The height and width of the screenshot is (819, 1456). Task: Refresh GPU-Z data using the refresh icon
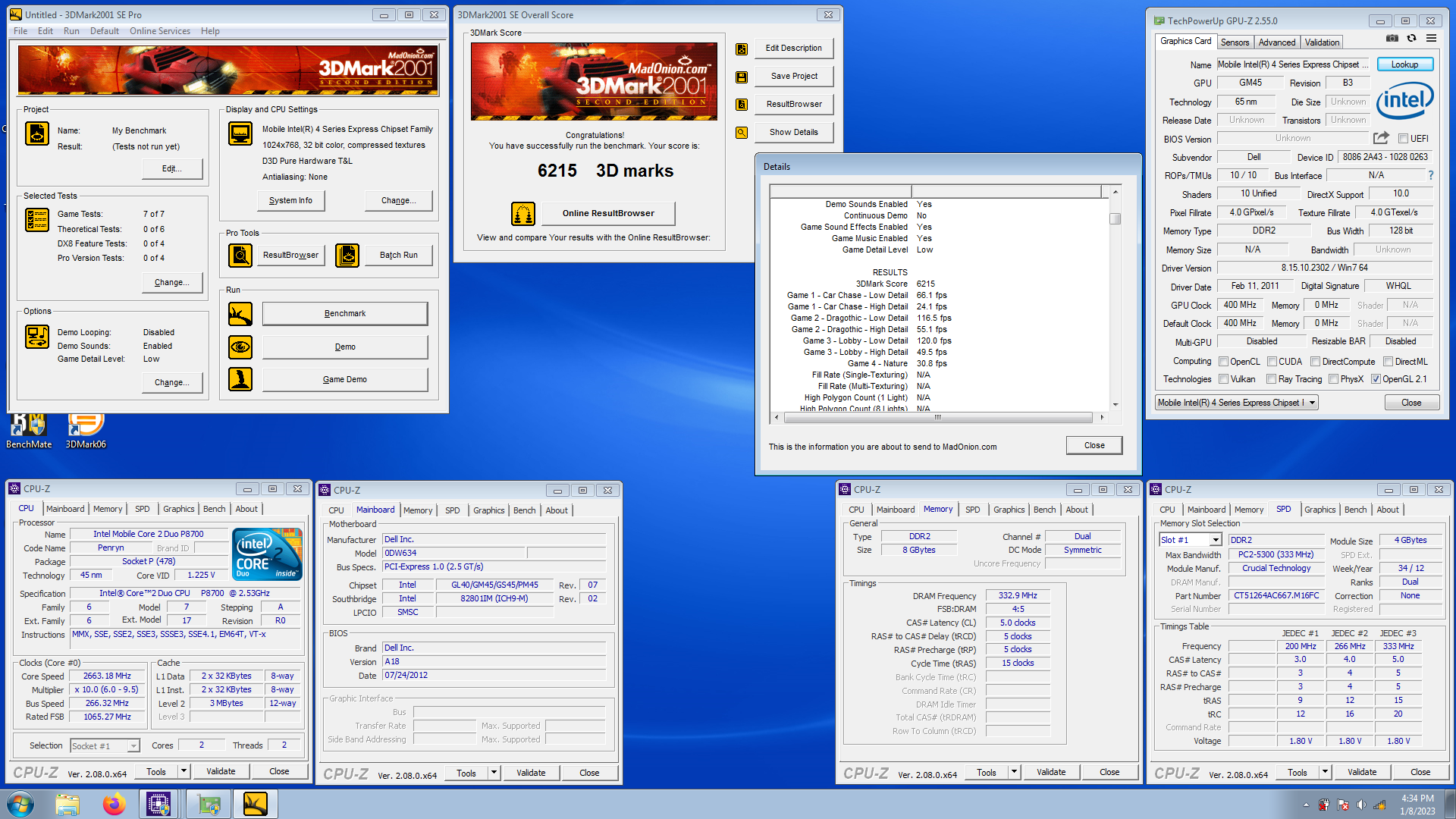click(x=1411, y=38)
